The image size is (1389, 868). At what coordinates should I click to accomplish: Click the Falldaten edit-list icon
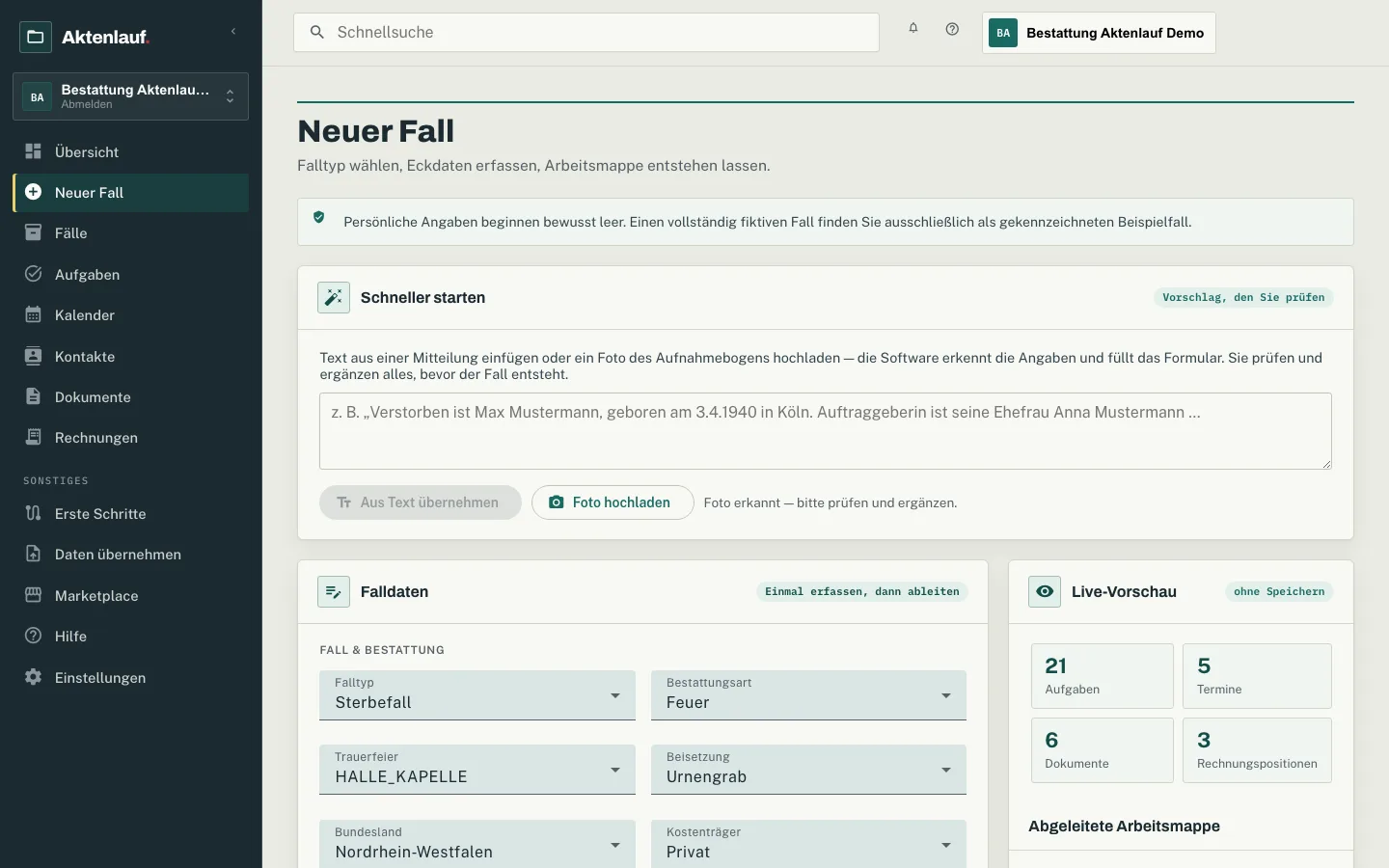tap(334, 591)
